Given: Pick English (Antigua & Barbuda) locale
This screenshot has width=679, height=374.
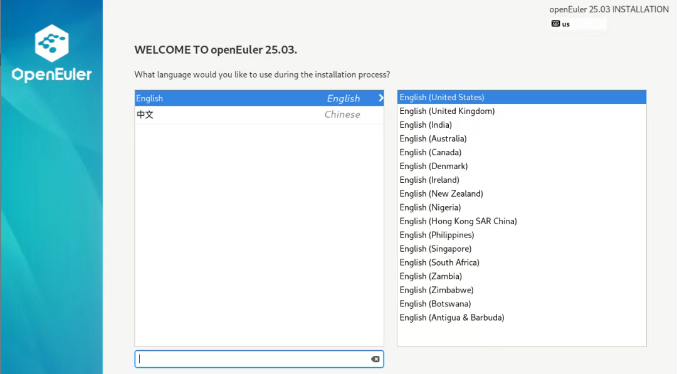Looking at the screenshot, I should (x=521, y=318).
